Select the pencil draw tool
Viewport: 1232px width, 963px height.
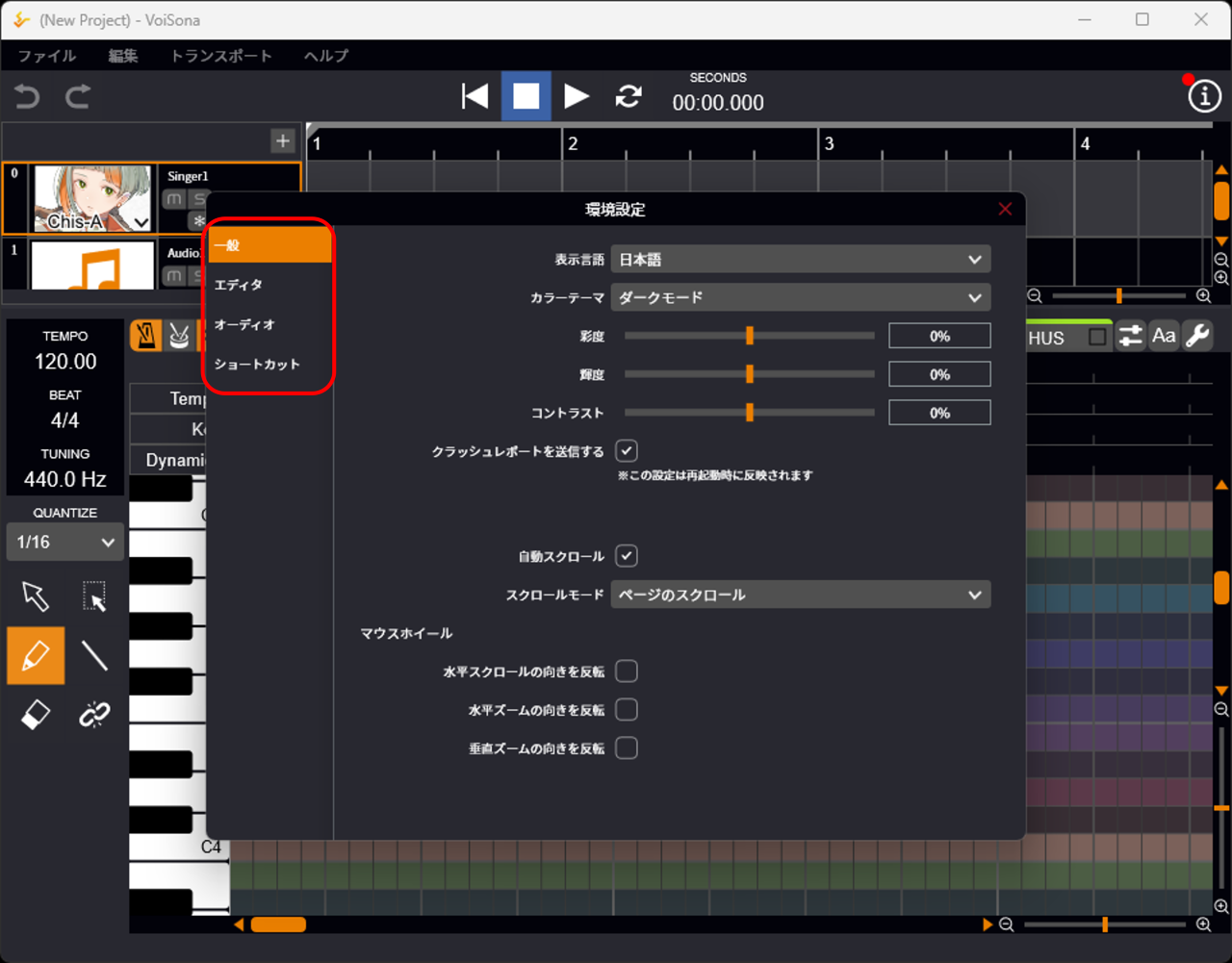pos(36,656)
